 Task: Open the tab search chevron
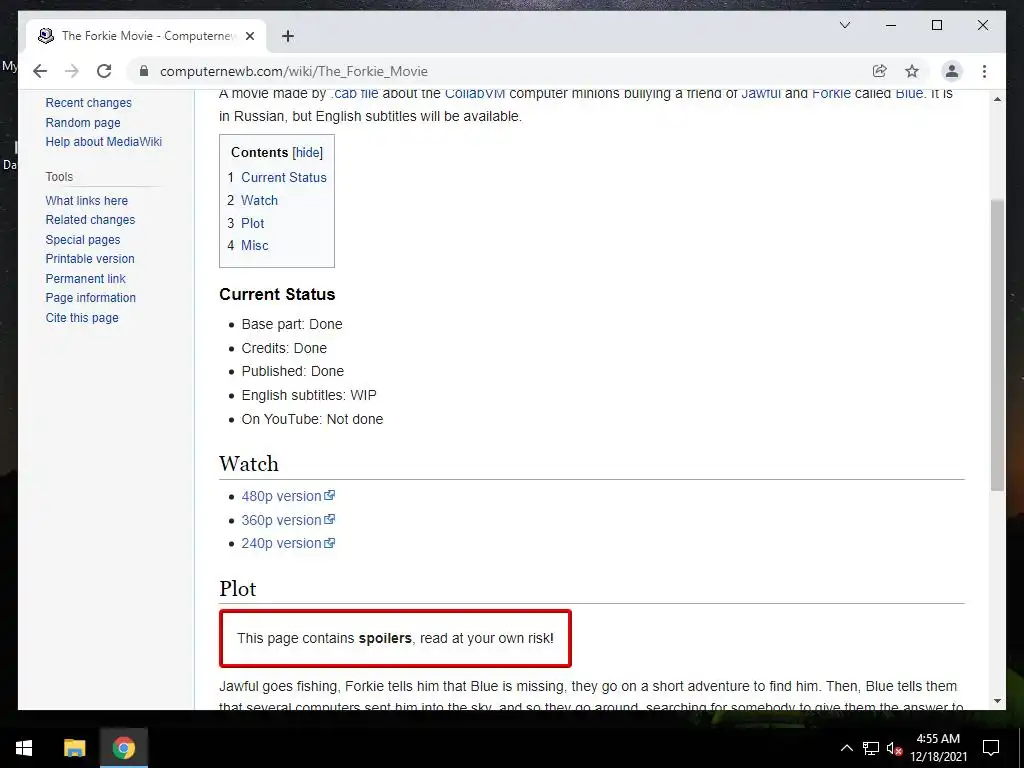pos(844,25)
